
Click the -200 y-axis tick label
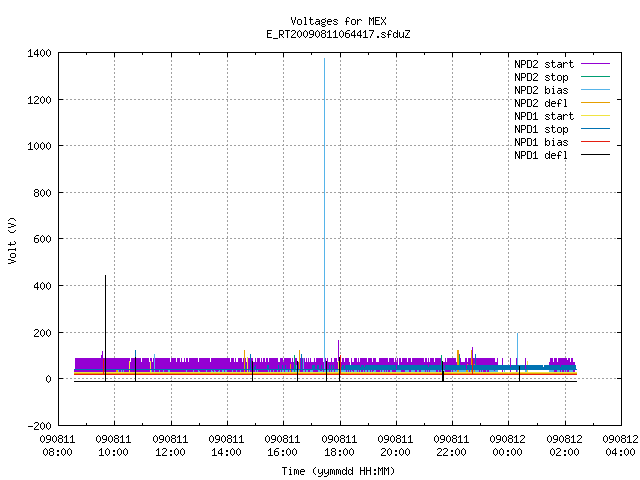point(39,426)
